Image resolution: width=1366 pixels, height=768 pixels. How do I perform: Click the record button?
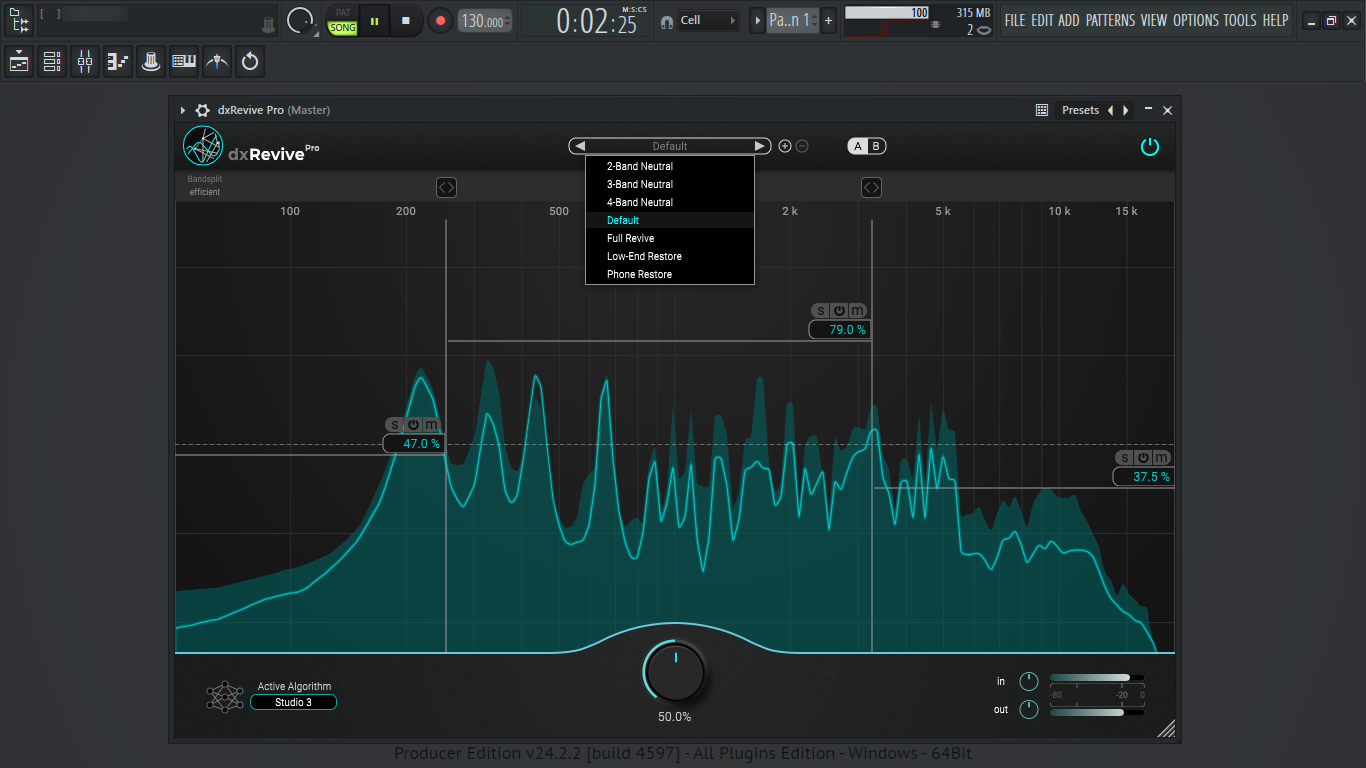439,20
